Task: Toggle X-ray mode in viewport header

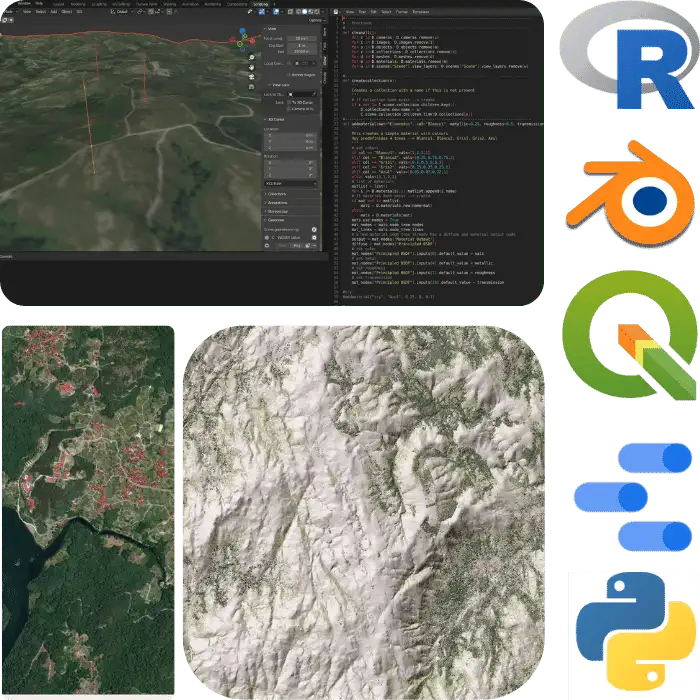Action: tap(290, 12)
